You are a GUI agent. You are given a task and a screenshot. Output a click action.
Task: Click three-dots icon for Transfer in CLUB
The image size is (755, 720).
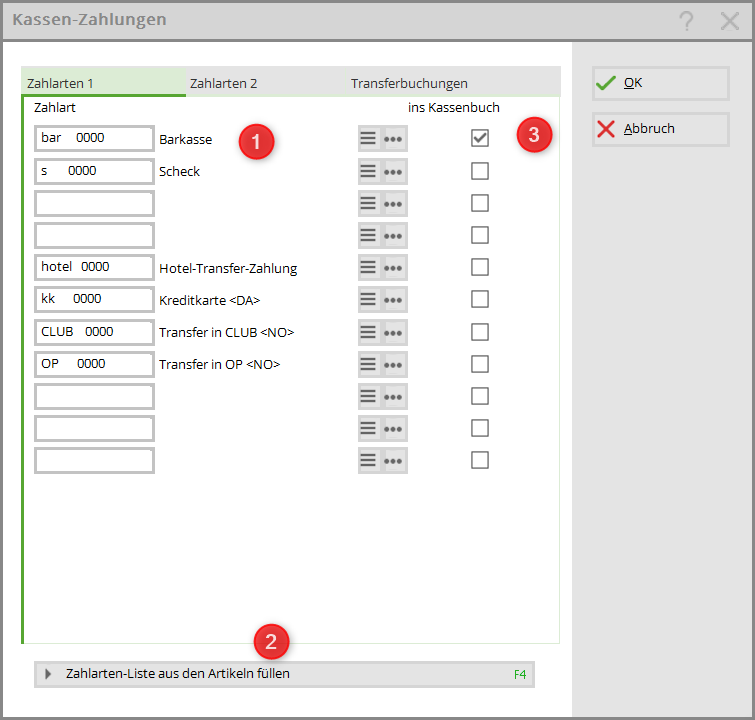click(394, 331)
